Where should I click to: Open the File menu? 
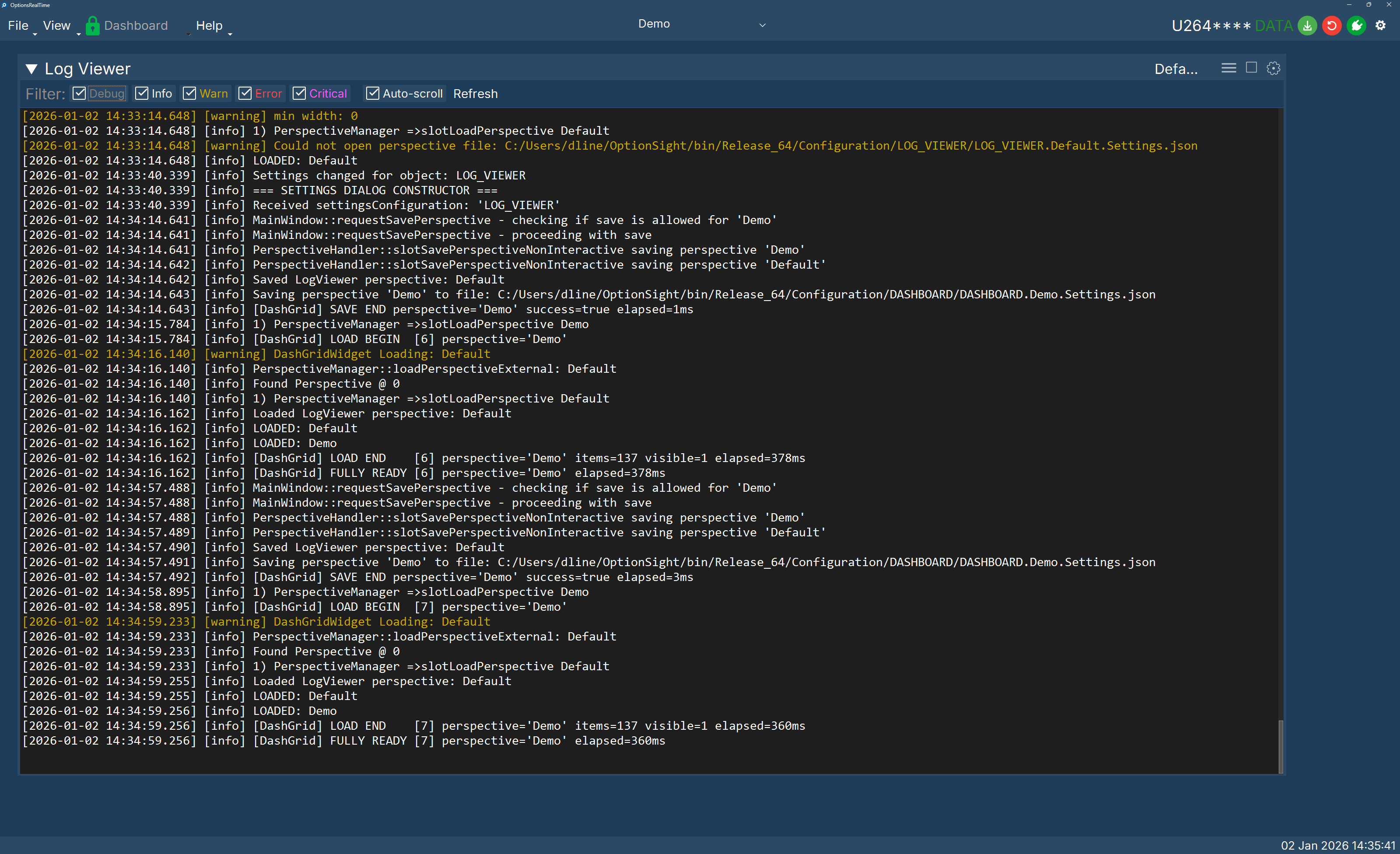coord(18,25)
